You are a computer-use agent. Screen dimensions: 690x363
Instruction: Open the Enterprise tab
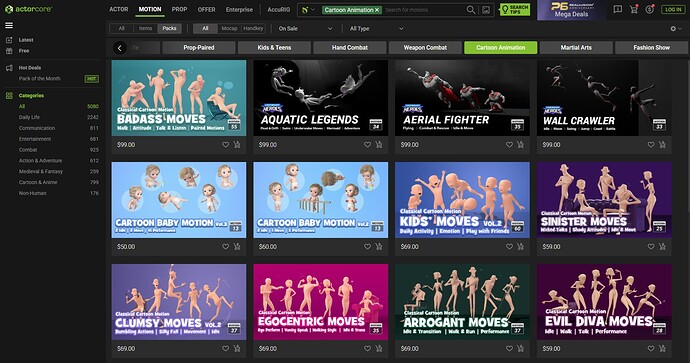click(239, 9)
